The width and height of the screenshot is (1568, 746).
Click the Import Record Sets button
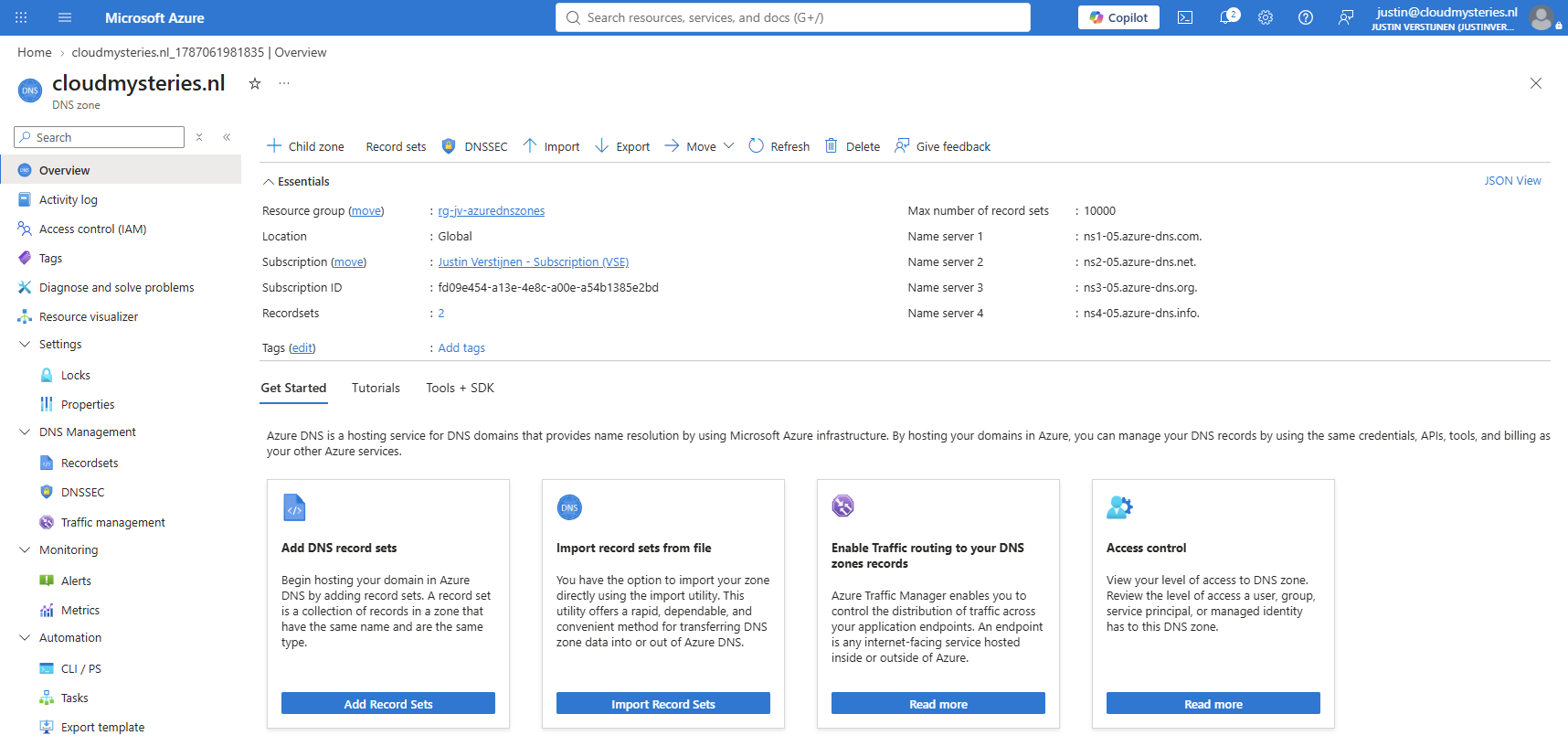pos(663,703)
